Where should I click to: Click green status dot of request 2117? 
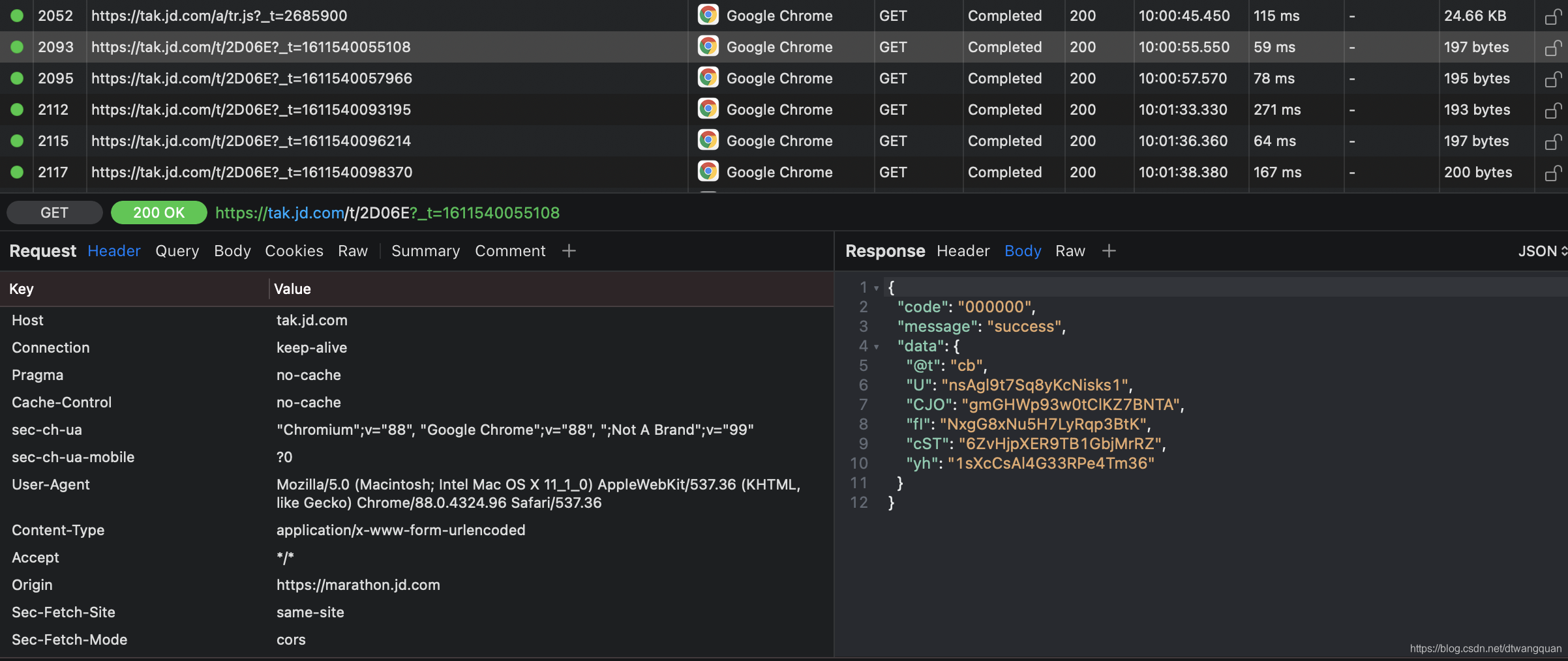tap(17, 172)
